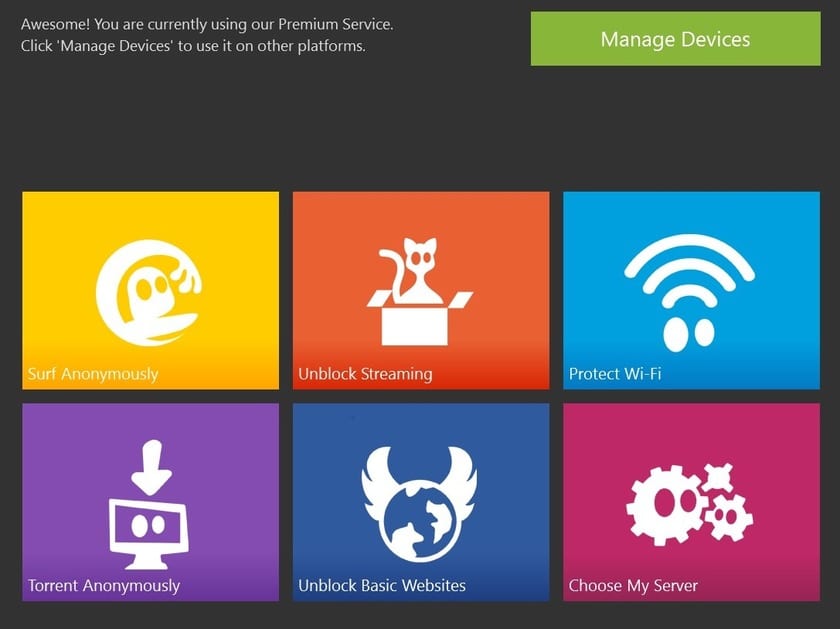Select the winged globe icon

[x=419, y=504]
